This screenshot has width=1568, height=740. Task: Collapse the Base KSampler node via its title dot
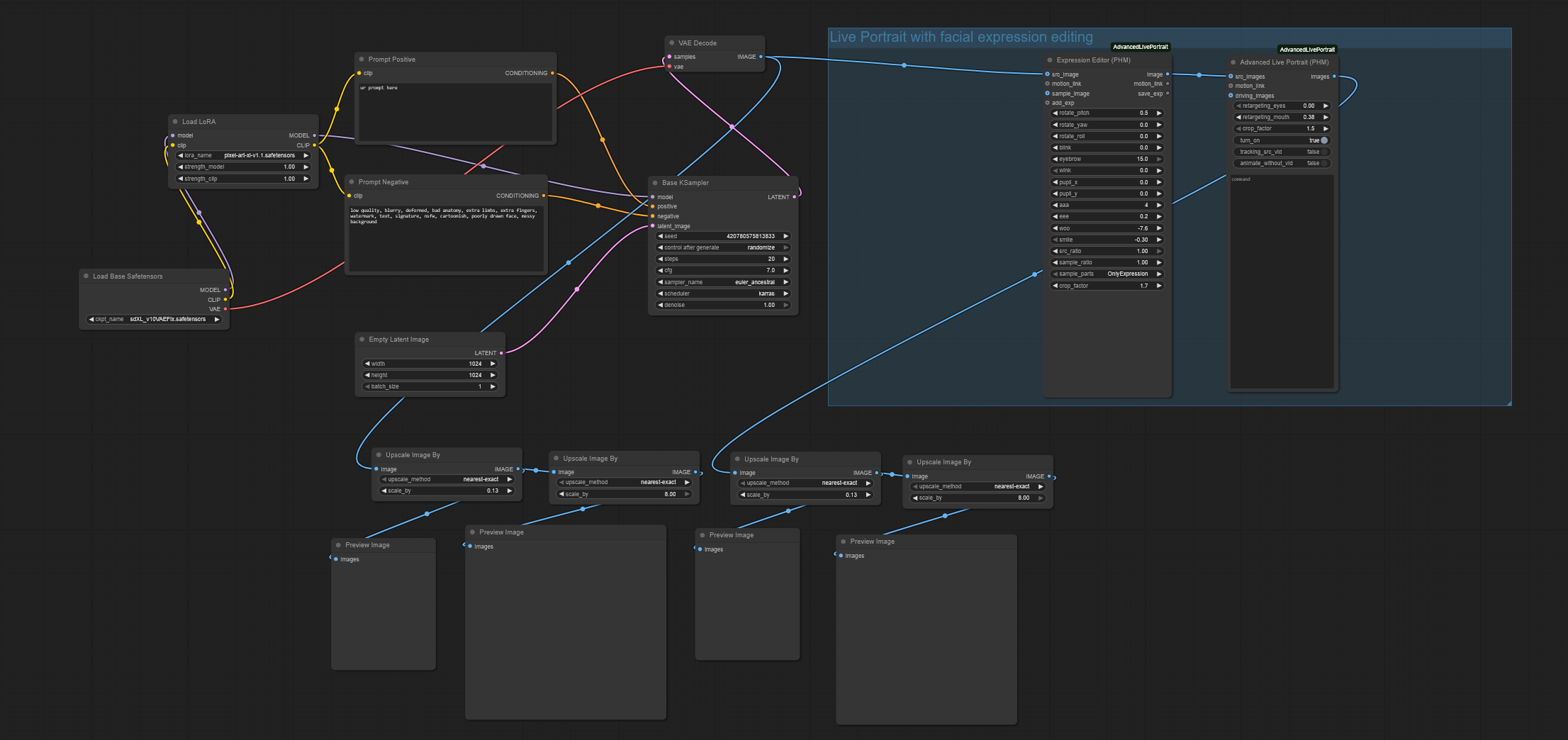point(655,183)
